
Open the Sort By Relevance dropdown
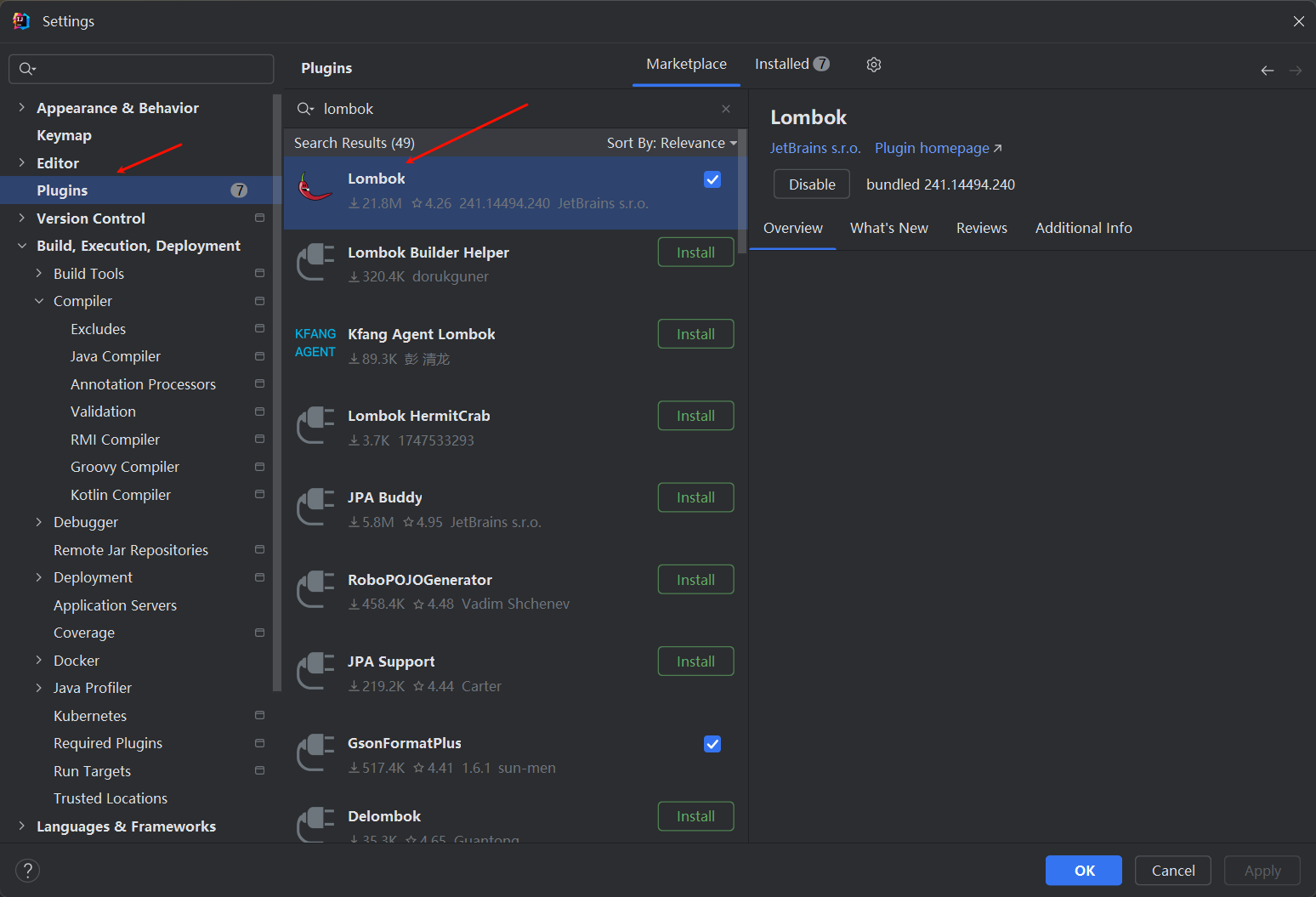(x=672, y=143)
